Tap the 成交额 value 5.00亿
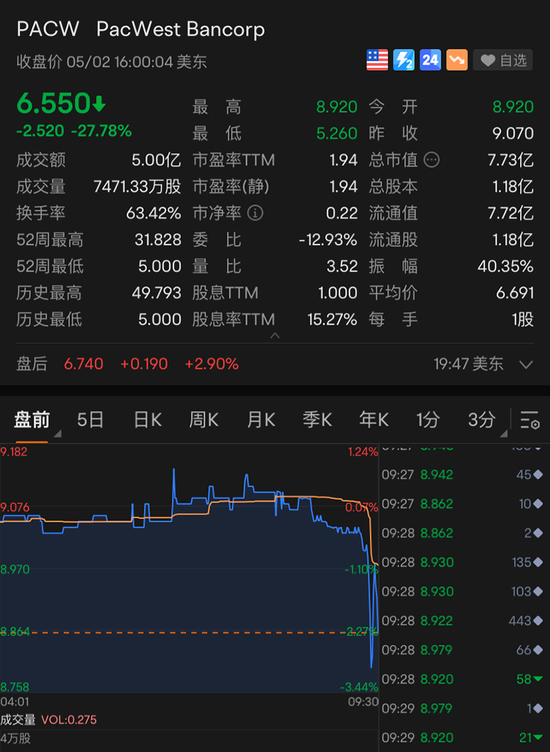 156,160
